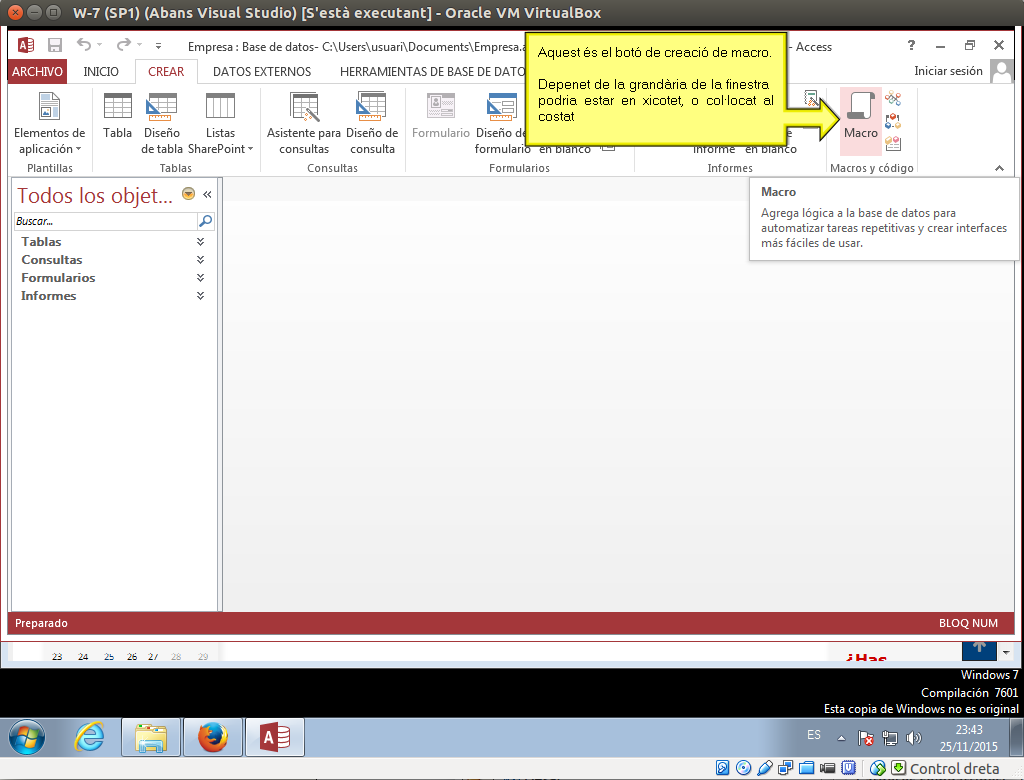Click the Action Center flag icon
The image size is (1024, 780).
(x=866, y=738)
